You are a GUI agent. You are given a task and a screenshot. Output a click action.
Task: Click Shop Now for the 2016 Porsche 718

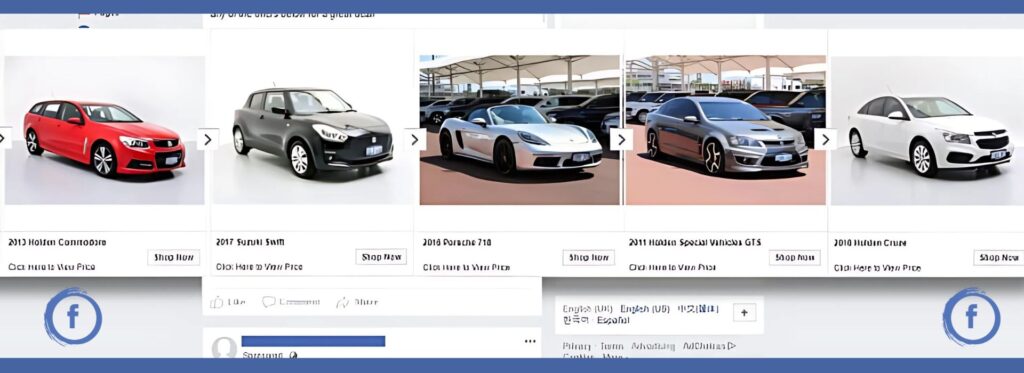tap(588, 257)
